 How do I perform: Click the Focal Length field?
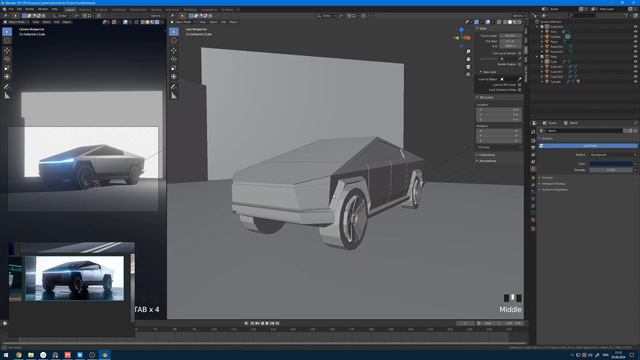pos(510,36)
